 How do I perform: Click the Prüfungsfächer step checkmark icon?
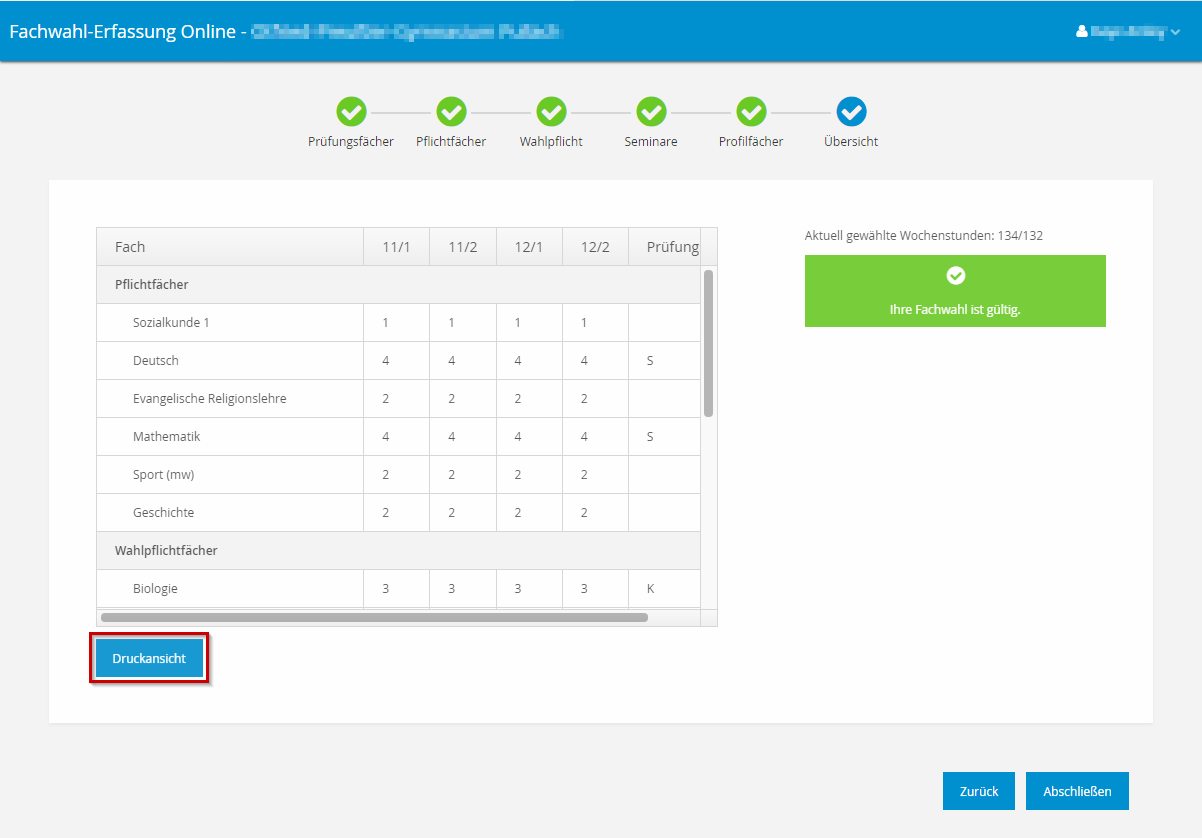351,112
